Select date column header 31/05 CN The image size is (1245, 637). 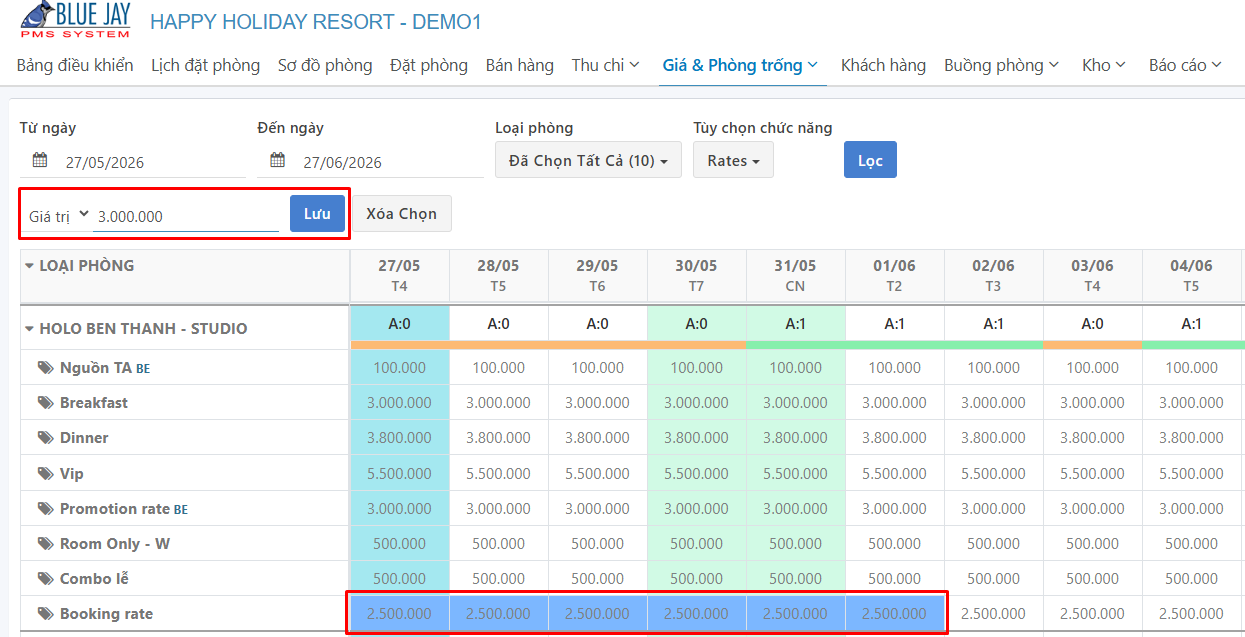pos(795,275)
